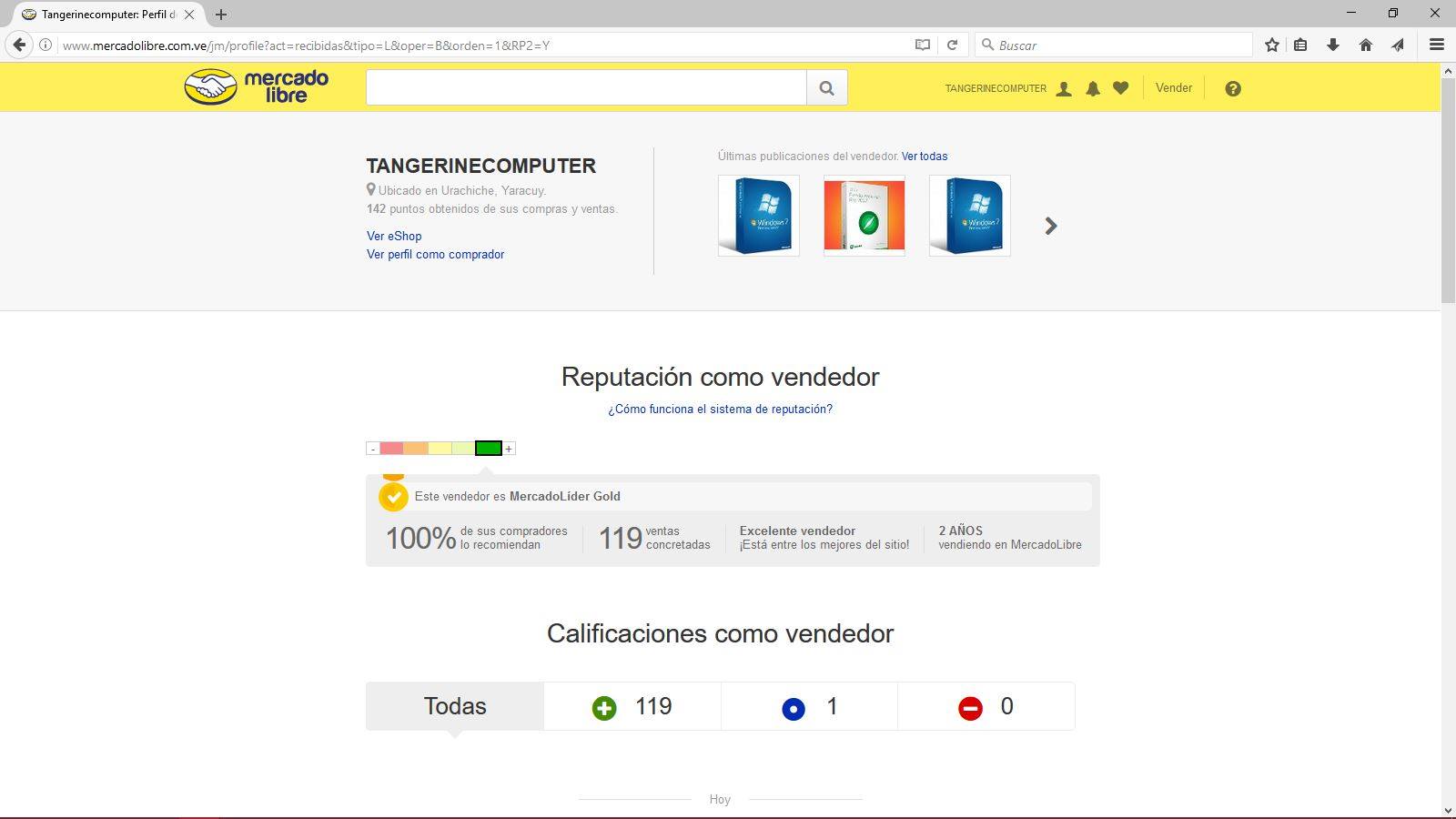
Task: Open first Windows 7 product thumbnail
Action: 759,216
